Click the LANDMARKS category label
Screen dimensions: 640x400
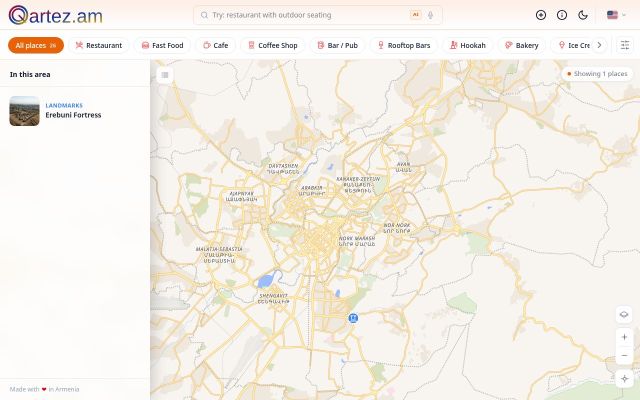tap(64, 105)
